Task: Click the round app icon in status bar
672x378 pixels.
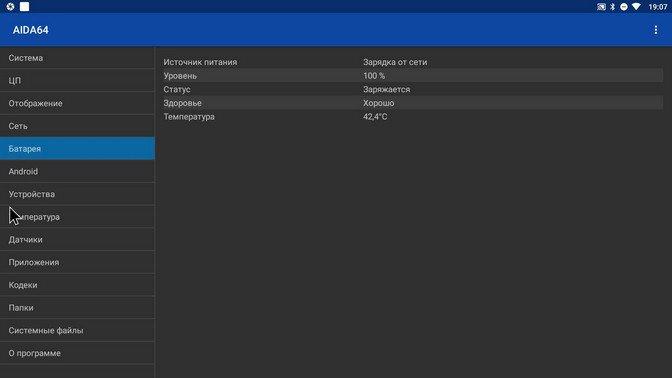Action: [10, 6]
